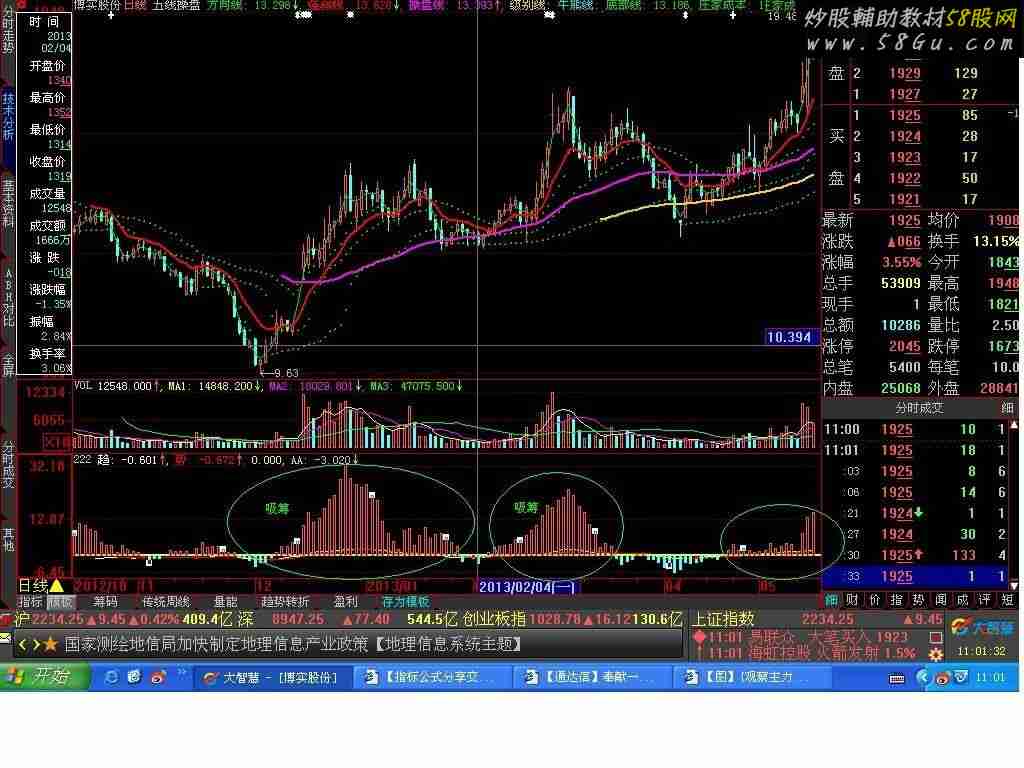Launch Internet Explorer from quick launch

[x=112, y=677]
